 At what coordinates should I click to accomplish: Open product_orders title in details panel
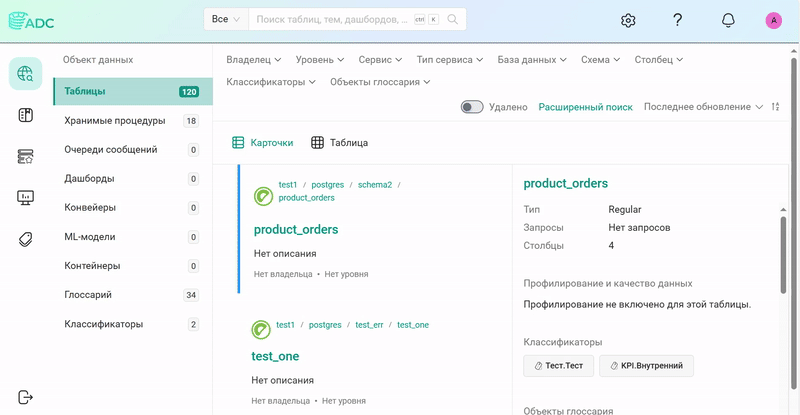click(565, 183)
